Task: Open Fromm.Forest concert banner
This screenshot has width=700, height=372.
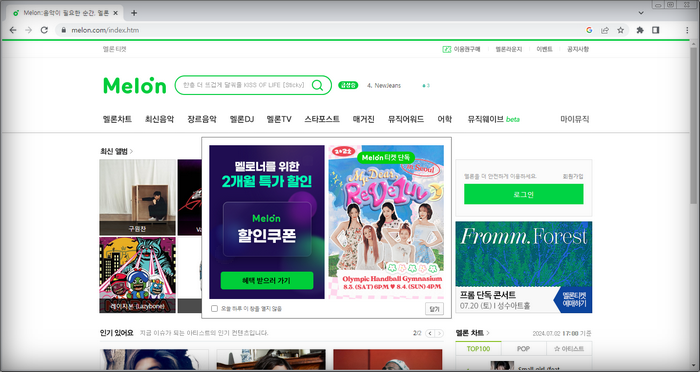Action: click(524, 267)
